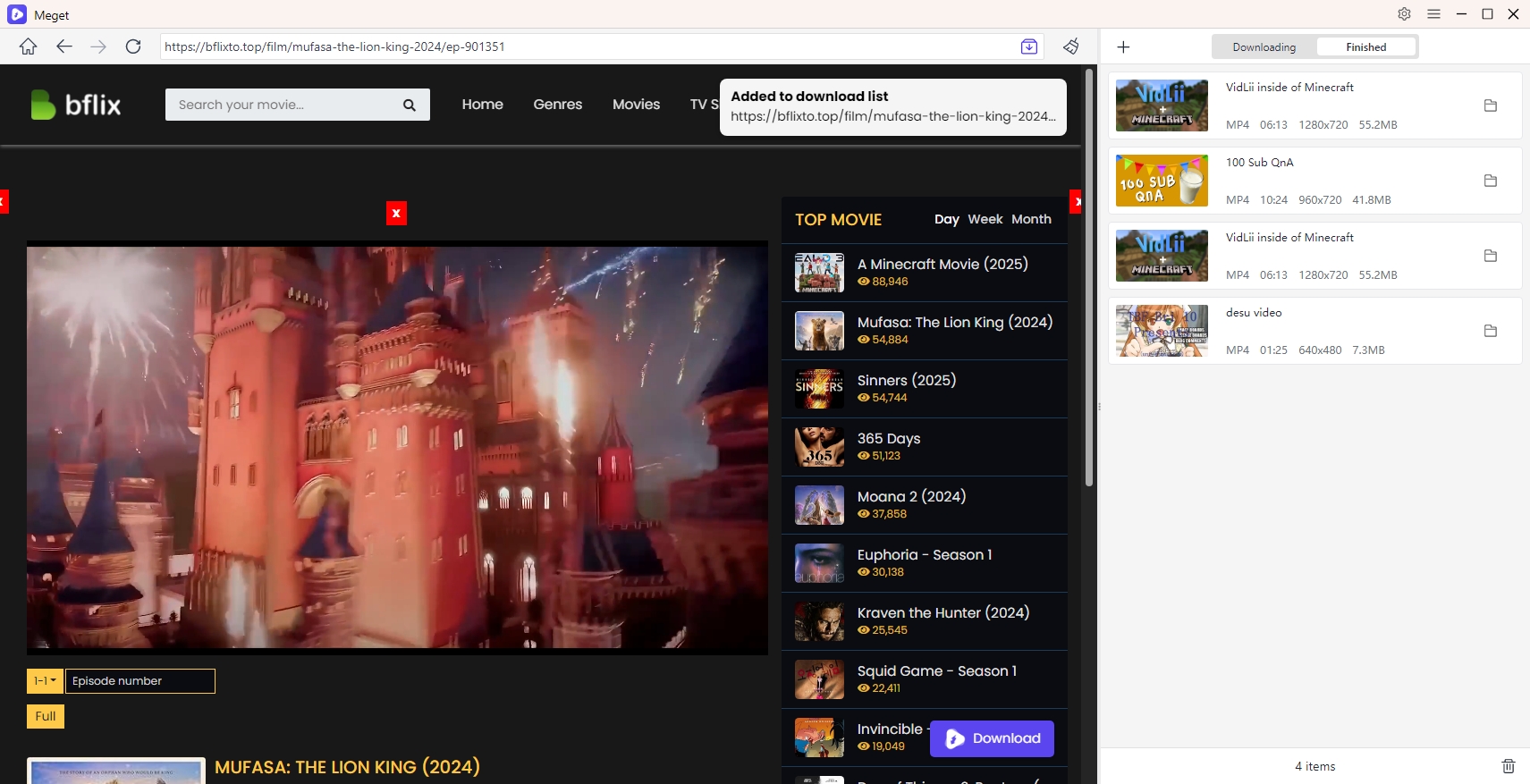Select the Week top movie filter
Viewport: 1530px width, 784px height.
985,219
